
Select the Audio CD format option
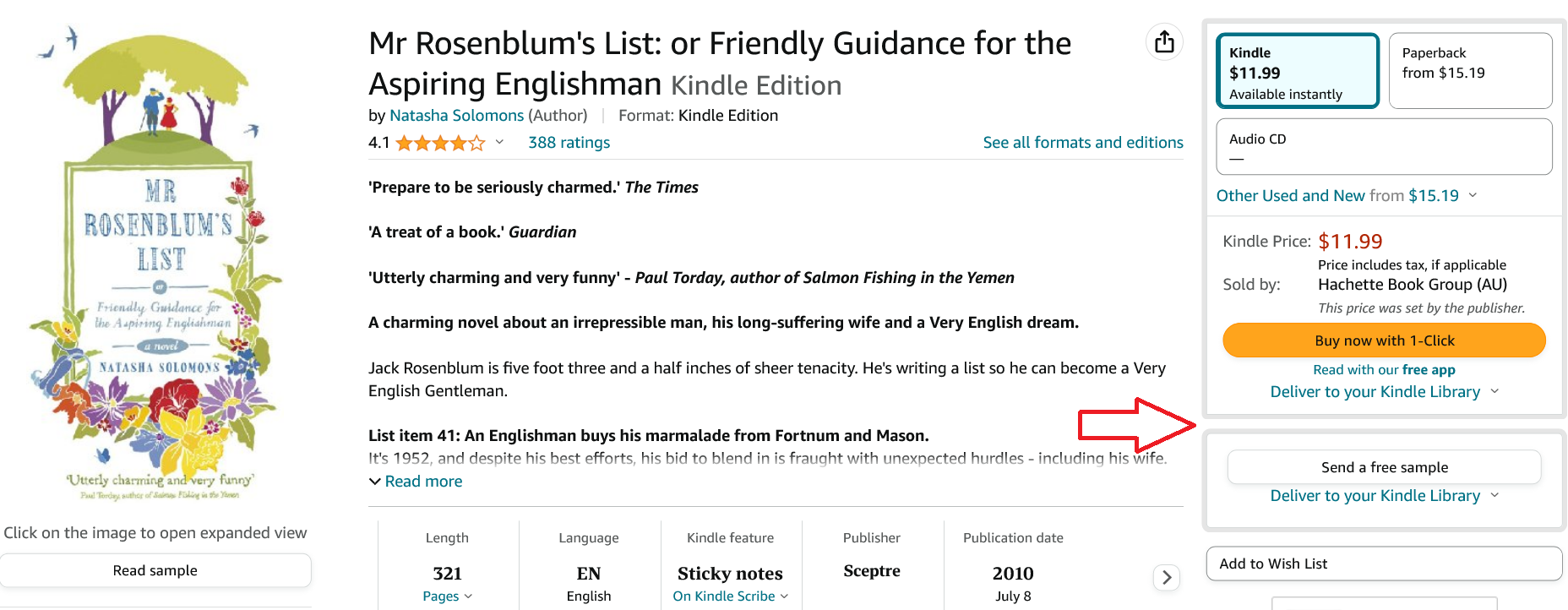(x=1384, y=145)
